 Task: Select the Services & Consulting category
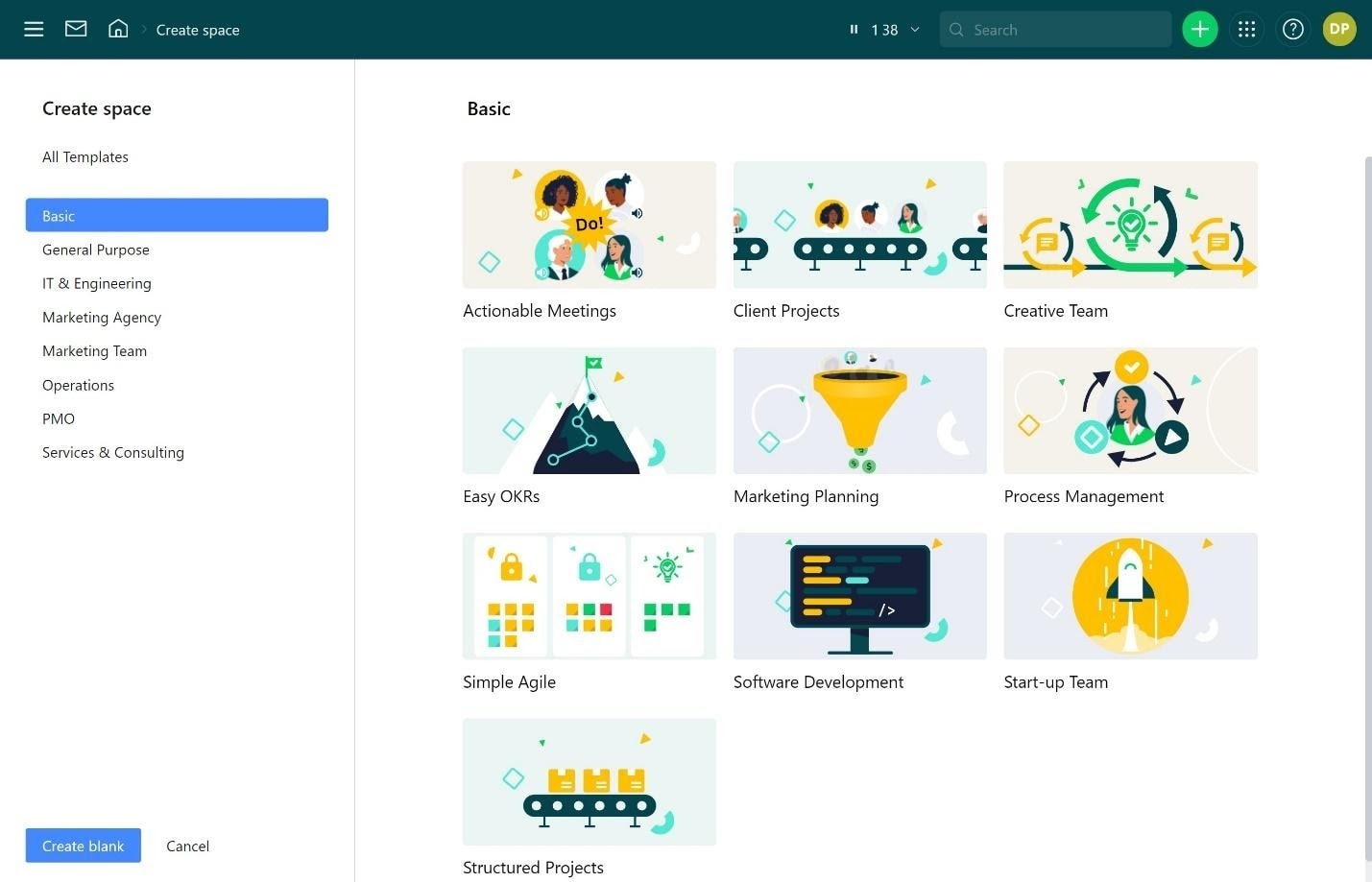pyautogui.click(x=113, y=452)
